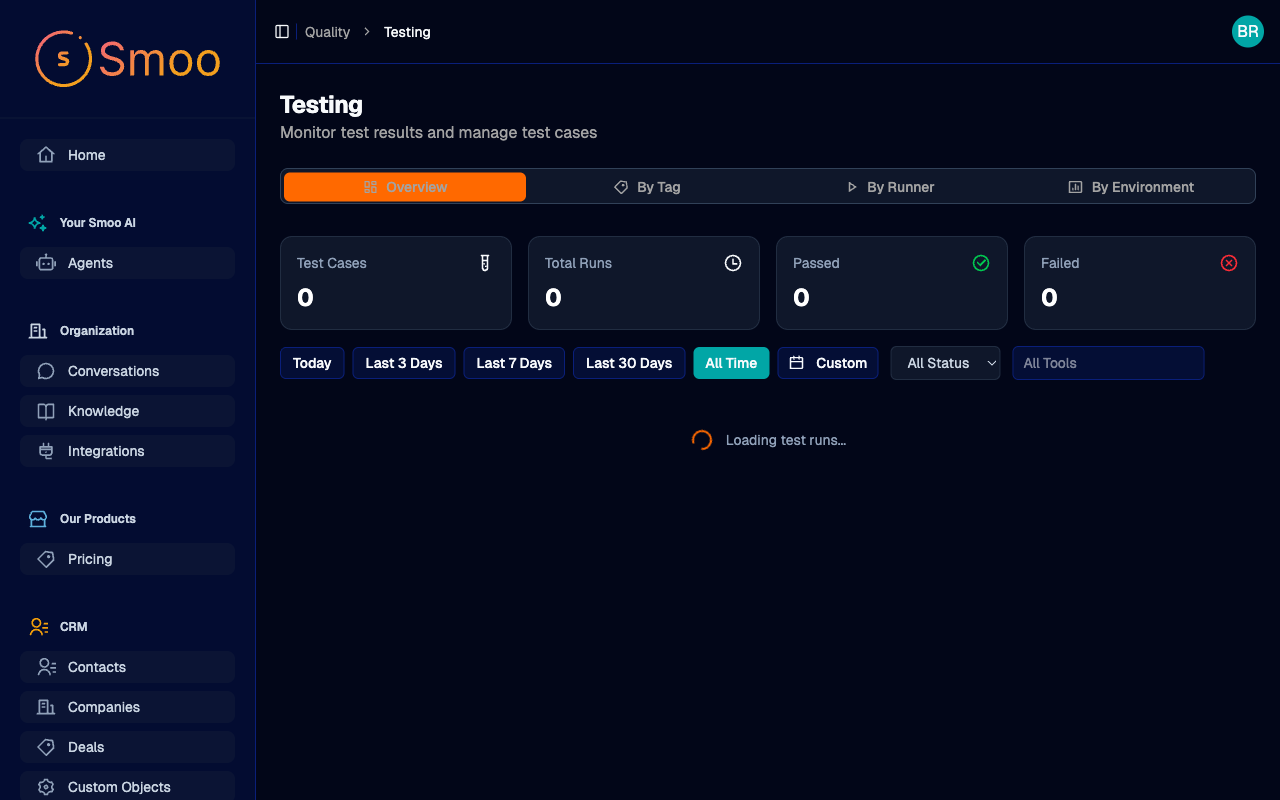Click the sparkles icon beside Your Smoo AI
This screenshot has width=1280, height=800.
point(37,222)
